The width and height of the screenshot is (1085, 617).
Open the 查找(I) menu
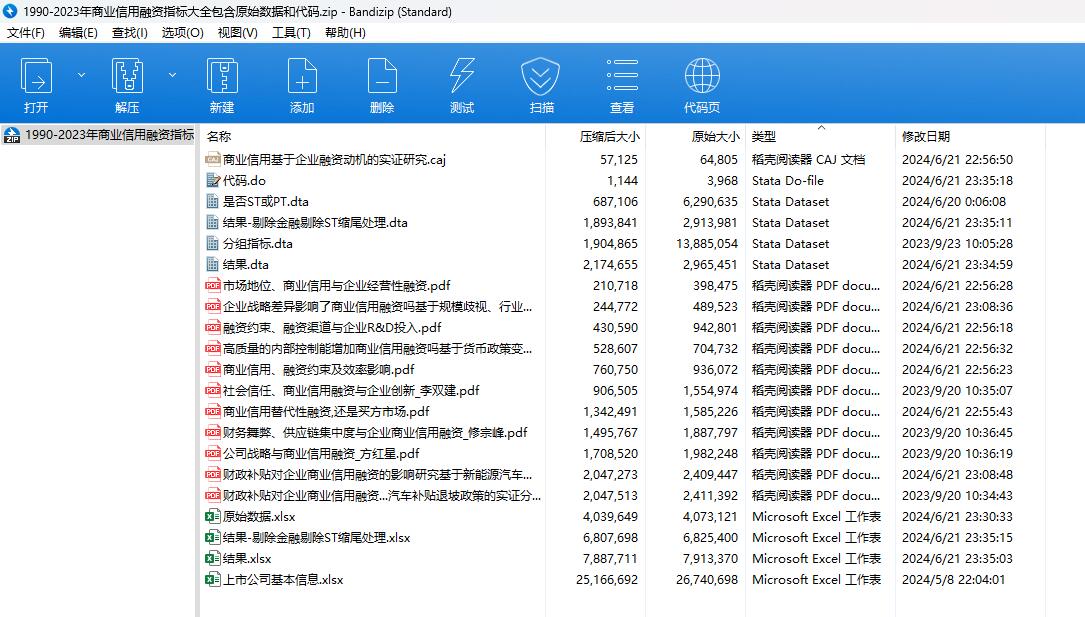tap(129, 33)
